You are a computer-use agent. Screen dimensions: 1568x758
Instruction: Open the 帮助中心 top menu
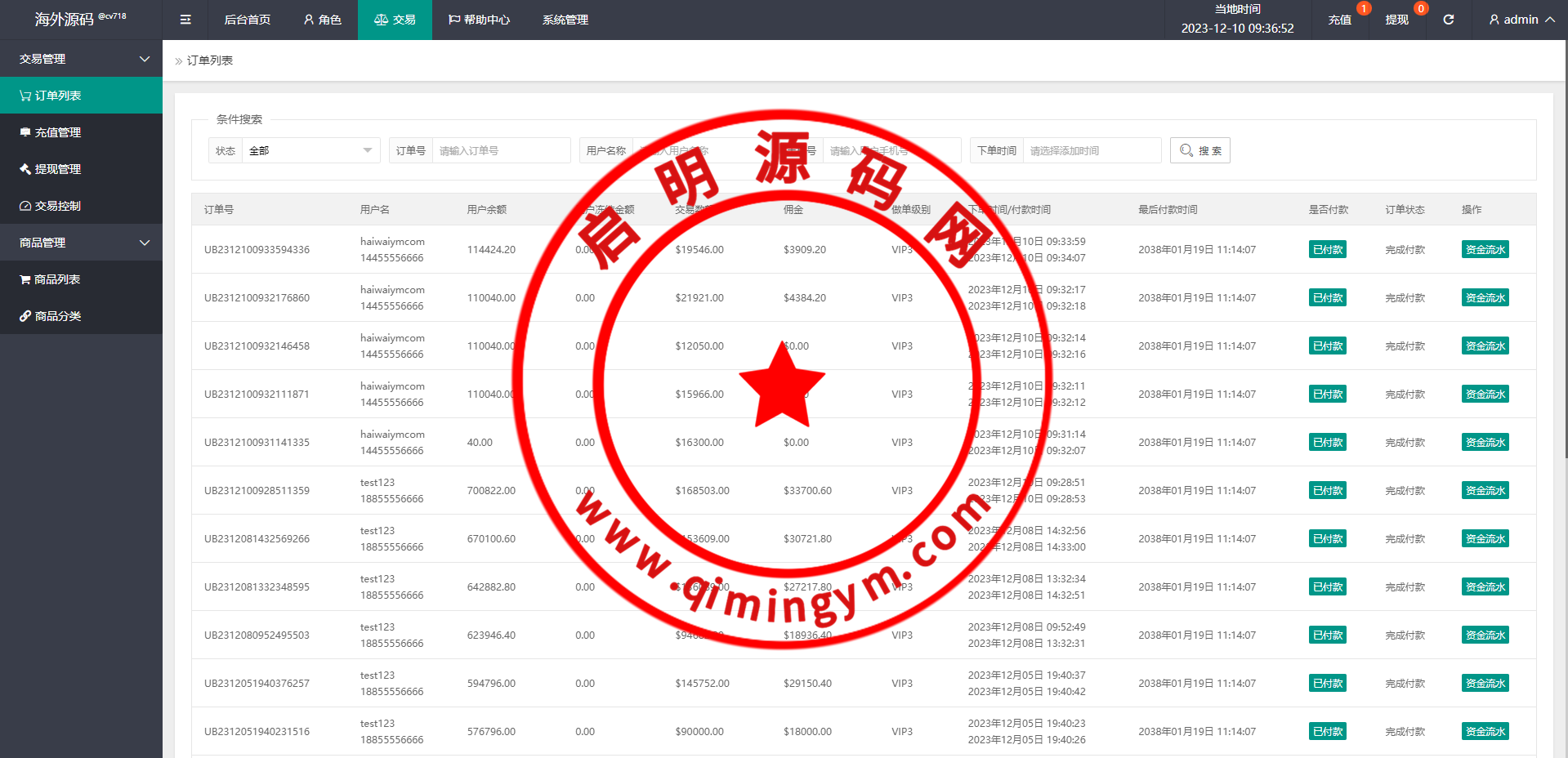click(479, 20)
